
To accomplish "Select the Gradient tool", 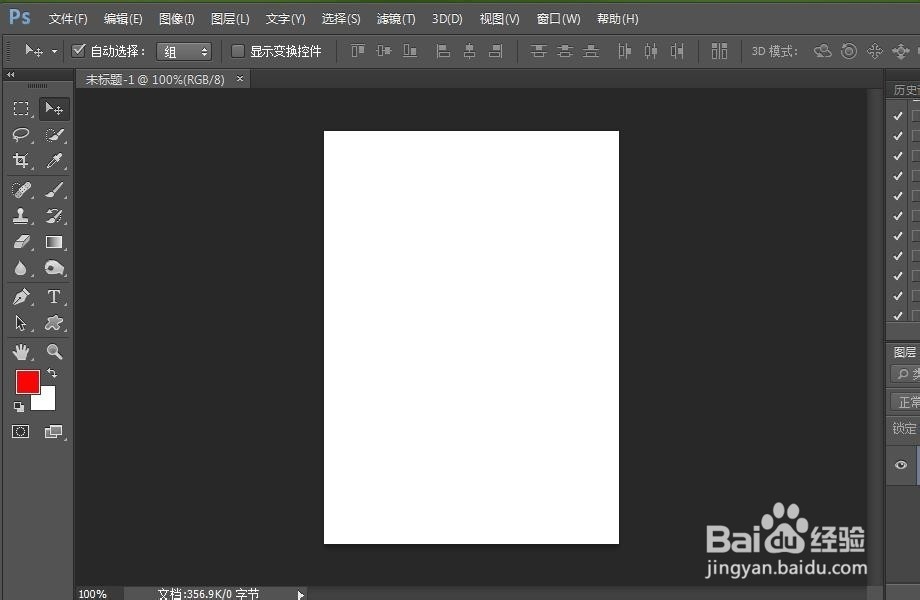I will coord(54,242).
